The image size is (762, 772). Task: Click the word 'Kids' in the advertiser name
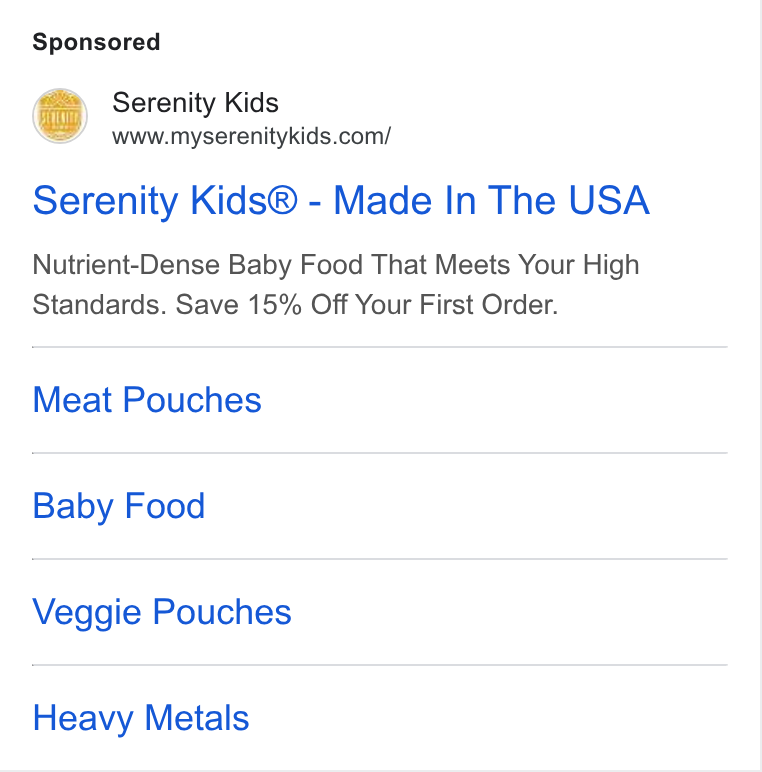(252, 102)
